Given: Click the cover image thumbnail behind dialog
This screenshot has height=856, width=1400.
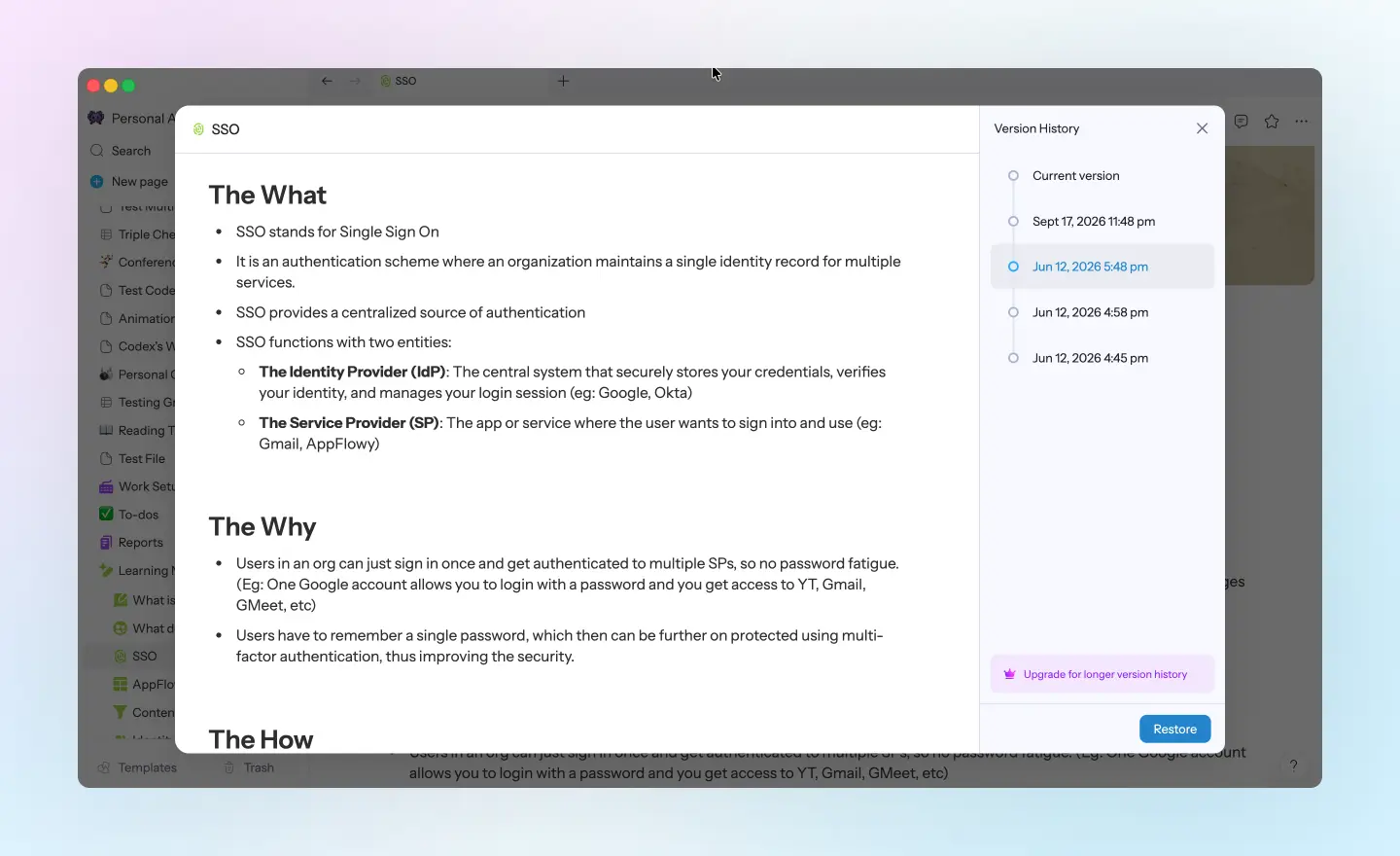Looking at the screenshot, I should (1270, 215).
